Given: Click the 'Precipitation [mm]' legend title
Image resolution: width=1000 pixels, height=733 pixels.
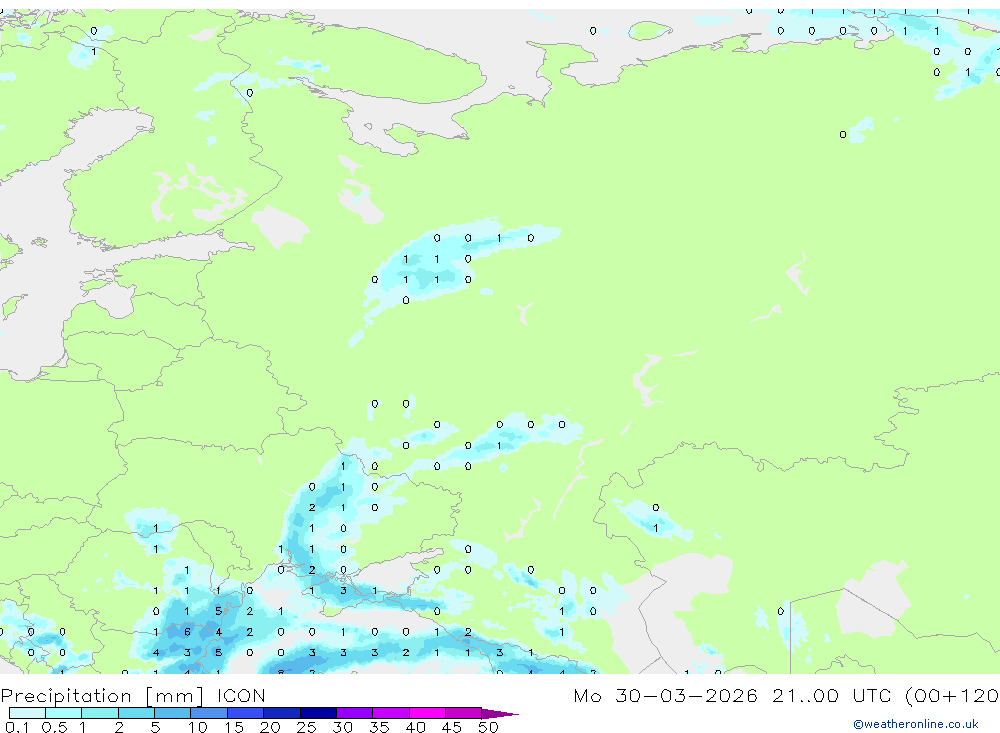Looking at the screenshot, I should 103,696.
